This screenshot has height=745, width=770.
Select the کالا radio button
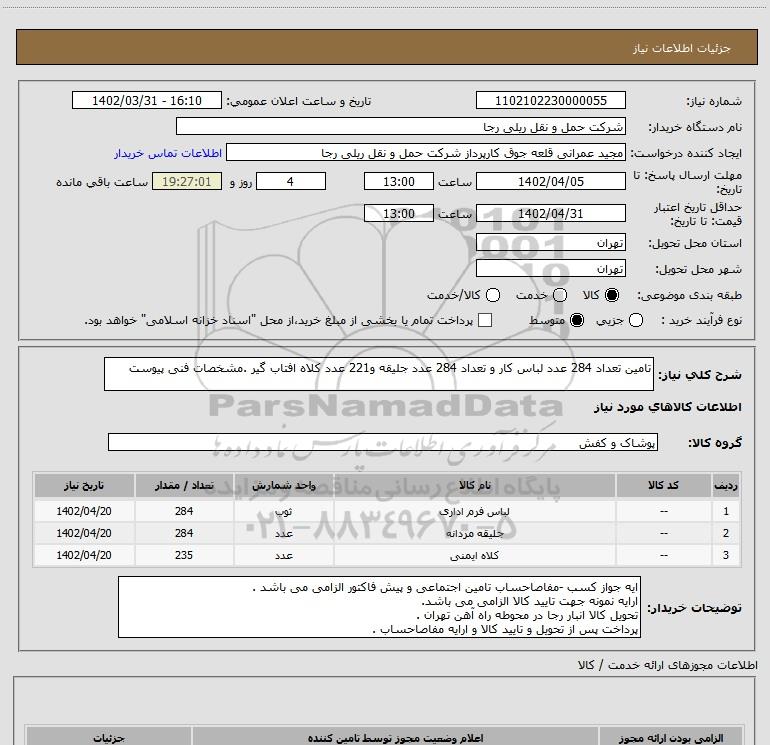pyautogui.click(x=612, y=295)
